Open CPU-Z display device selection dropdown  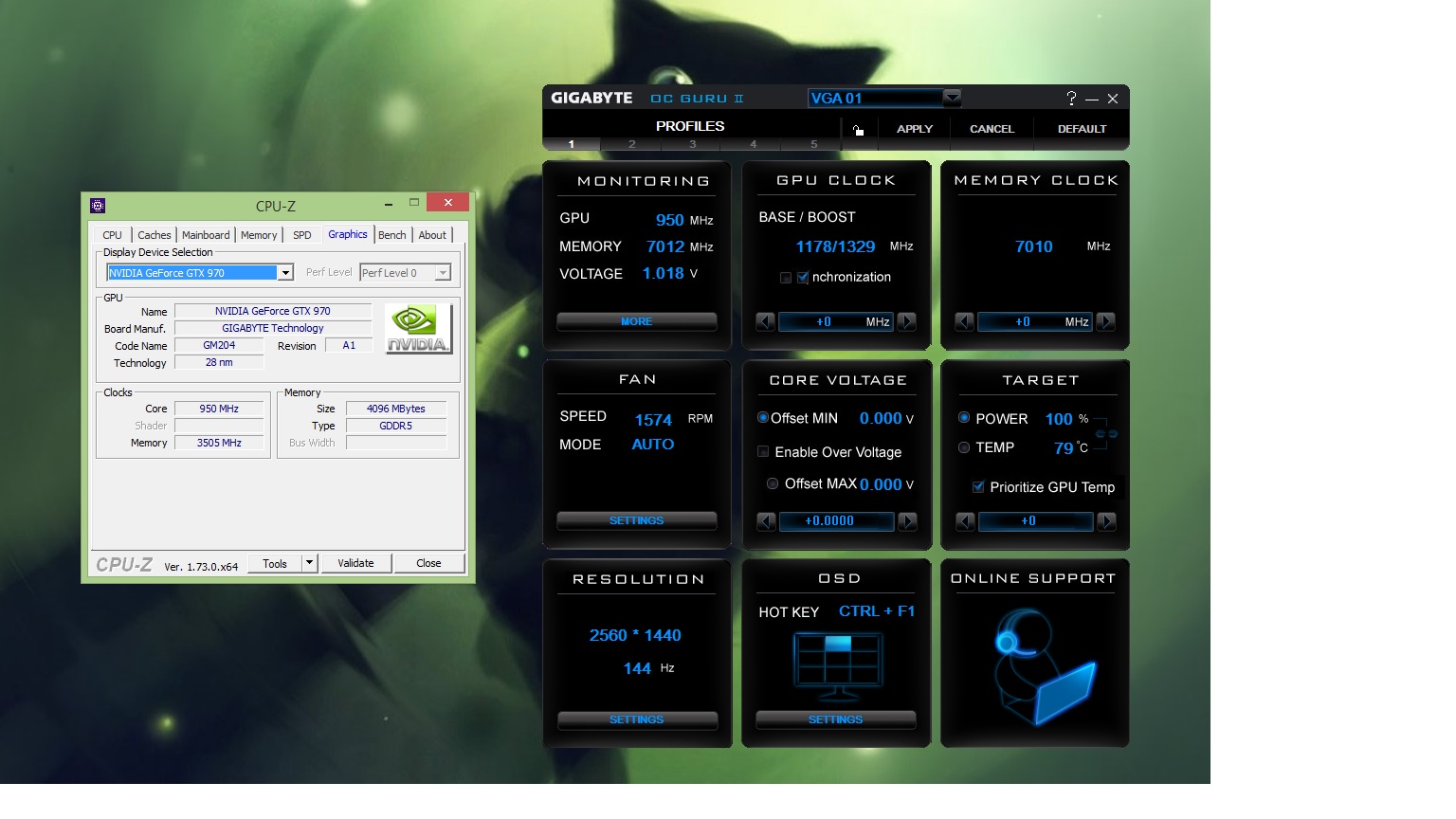coord(285,273)
